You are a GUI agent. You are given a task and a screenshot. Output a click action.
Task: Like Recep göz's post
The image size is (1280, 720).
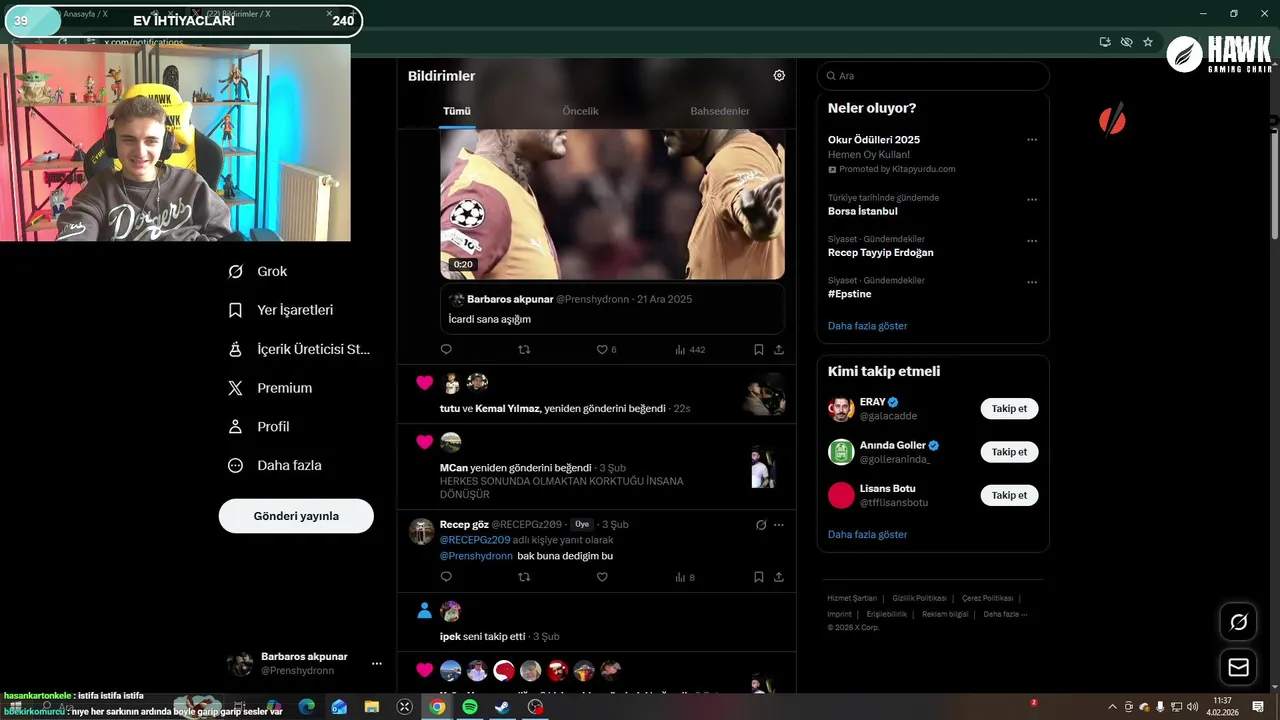(x=602, y=577)
